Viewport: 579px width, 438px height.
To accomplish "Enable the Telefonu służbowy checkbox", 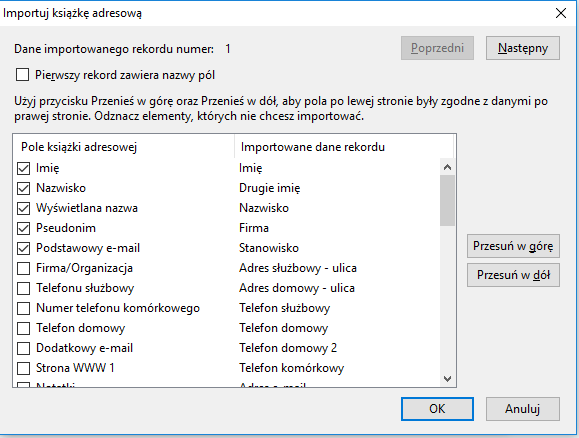I will click(24, 288).
